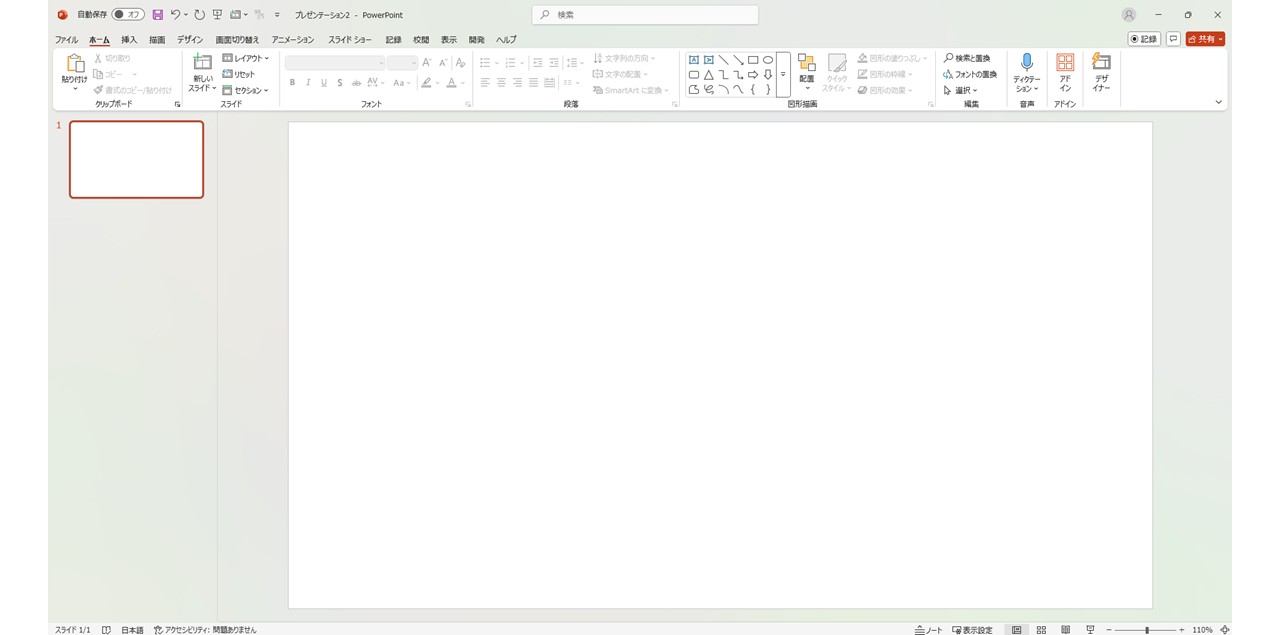This screenshot has height=635, width=1280.
Task: Select the rectangle shape in gallery
Action: click(x=753, y=60)
